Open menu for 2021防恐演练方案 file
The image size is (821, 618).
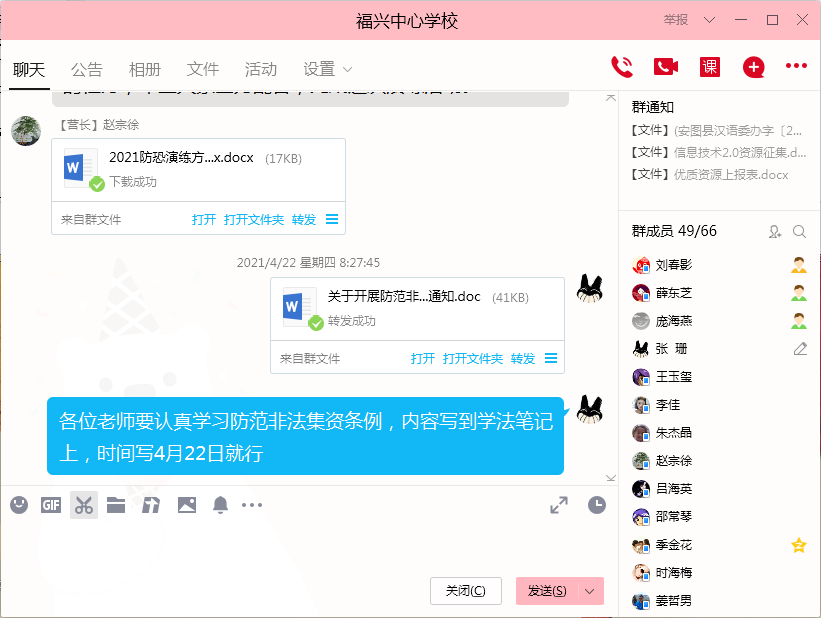(332, 219)
